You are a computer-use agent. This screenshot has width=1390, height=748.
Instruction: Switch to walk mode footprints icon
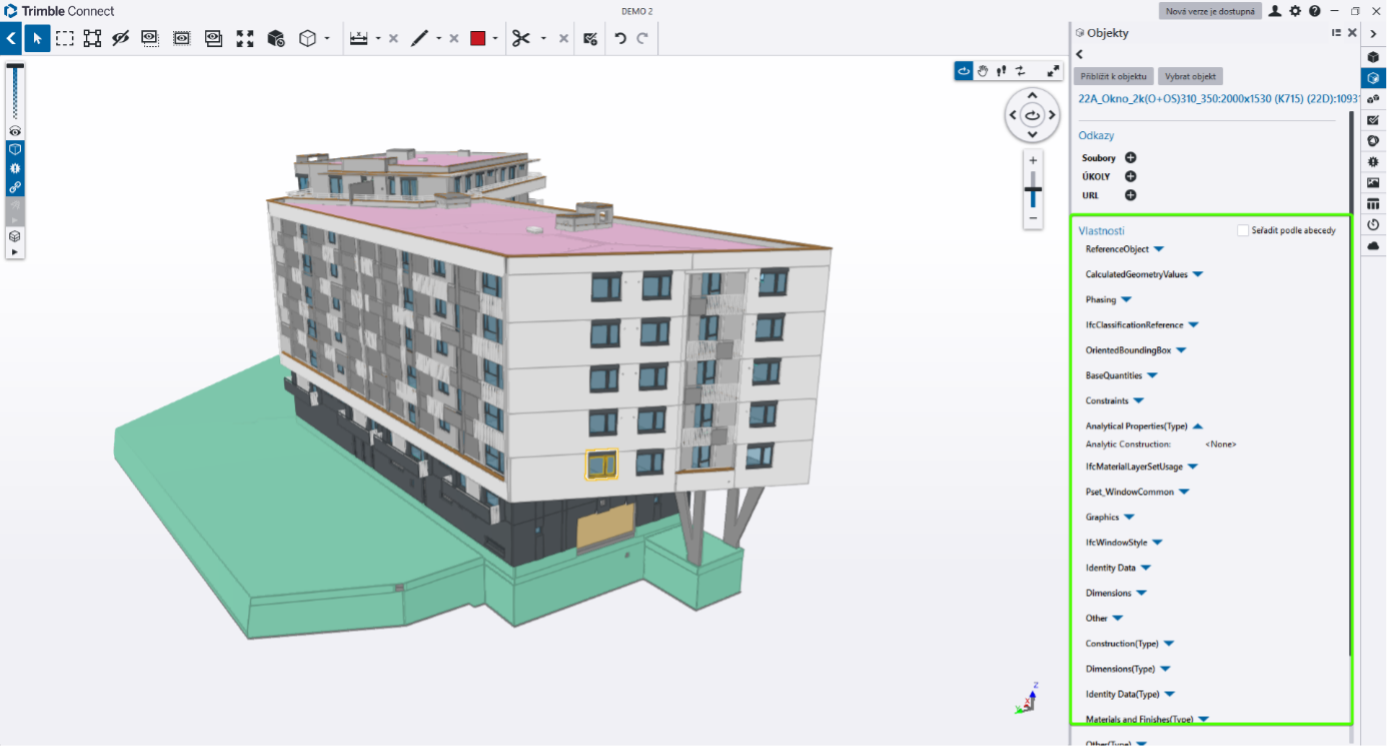tap(1002, 71)
